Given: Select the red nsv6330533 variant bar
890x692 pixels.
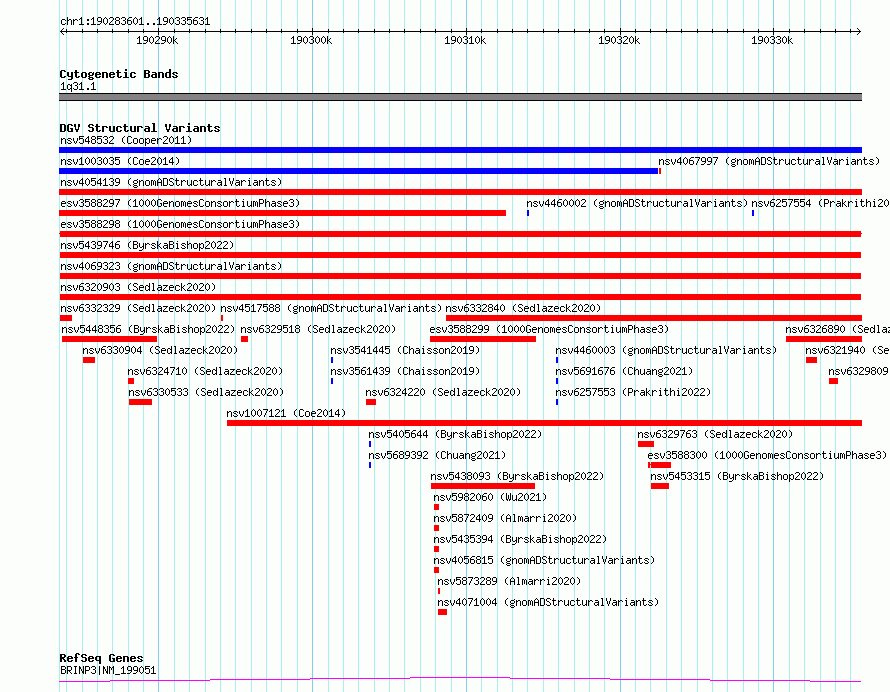Looking at the screenshot, I should pos(140,402).
